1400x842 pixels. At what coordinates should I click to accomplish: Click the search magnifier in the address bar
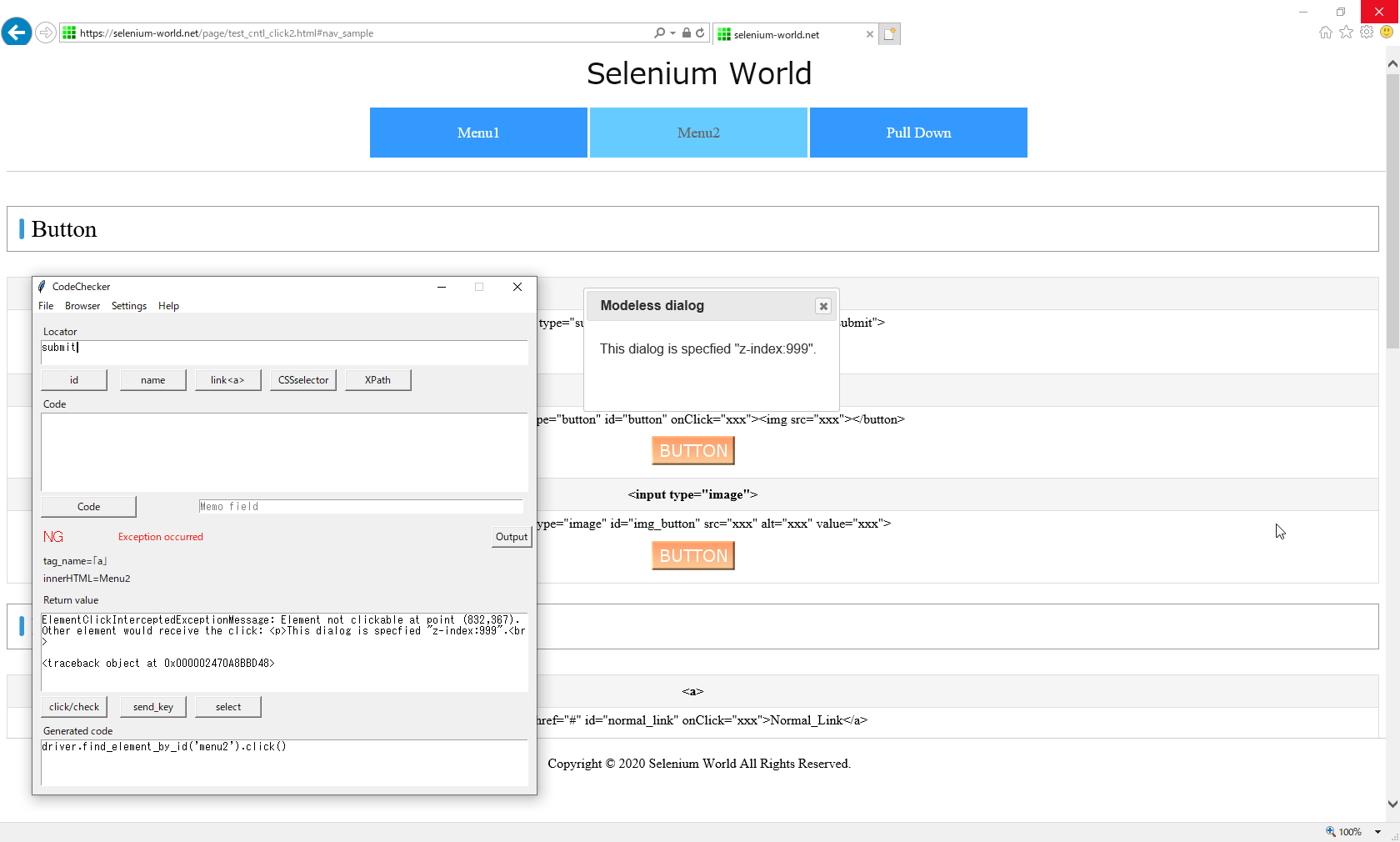[x=659, y=33]
